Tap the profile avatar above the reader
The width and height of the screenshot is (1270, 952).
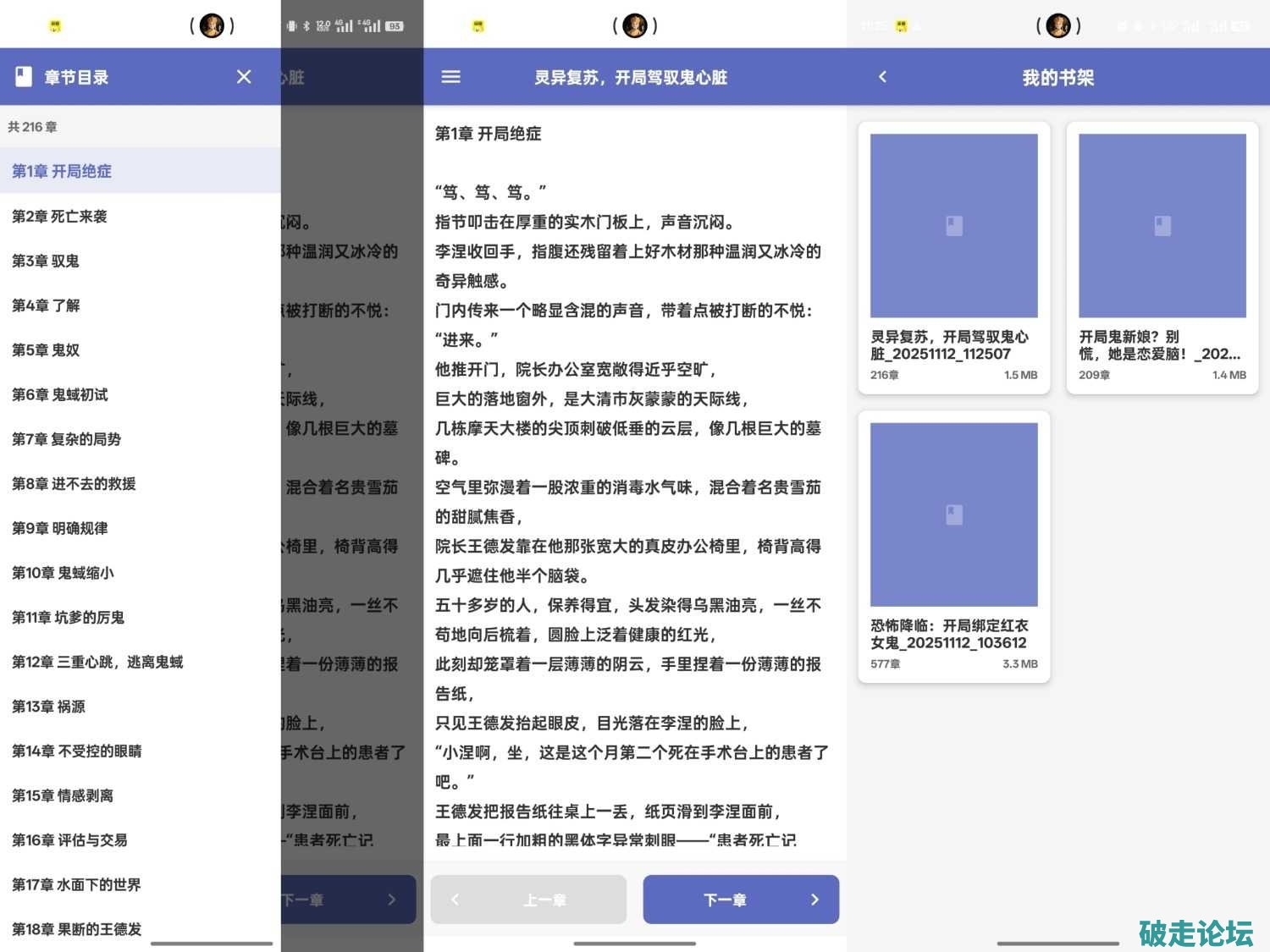634,26
